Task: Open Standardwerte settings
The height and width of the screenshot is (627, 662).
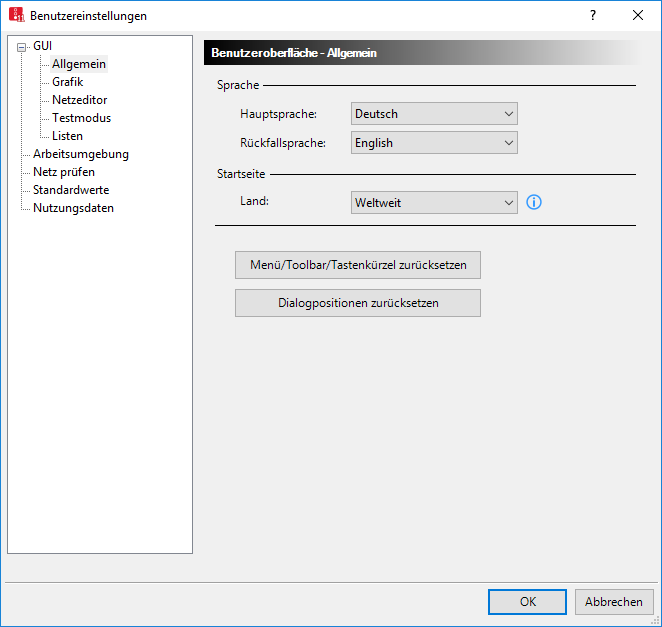Action: click(71, 190)
